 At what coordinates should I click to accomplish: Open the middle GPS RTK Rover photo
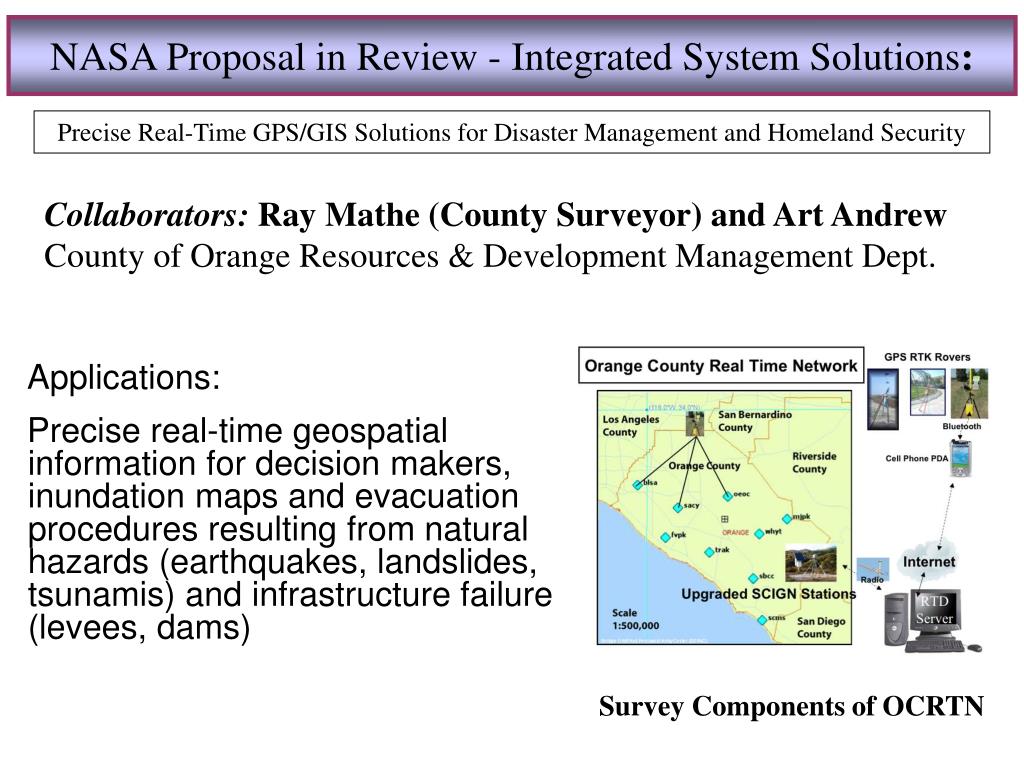point(927,391)
